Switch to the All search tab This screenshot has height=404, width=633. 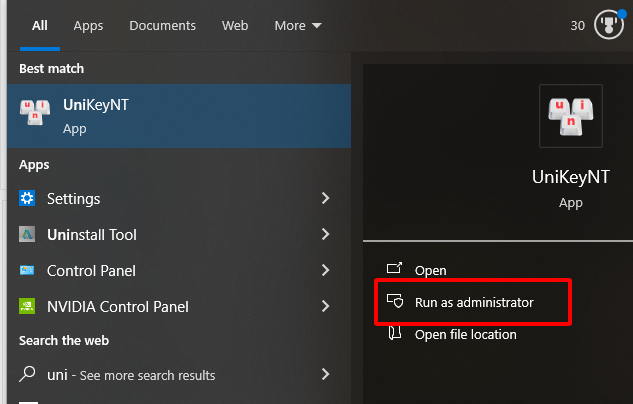coord(40,25)
